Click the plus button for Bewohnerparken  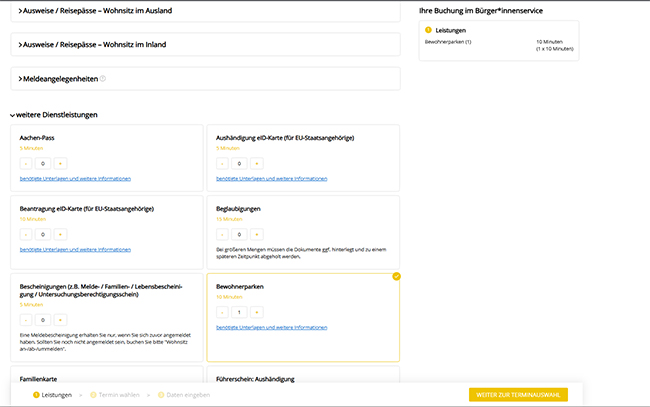(x=255, y=312)
